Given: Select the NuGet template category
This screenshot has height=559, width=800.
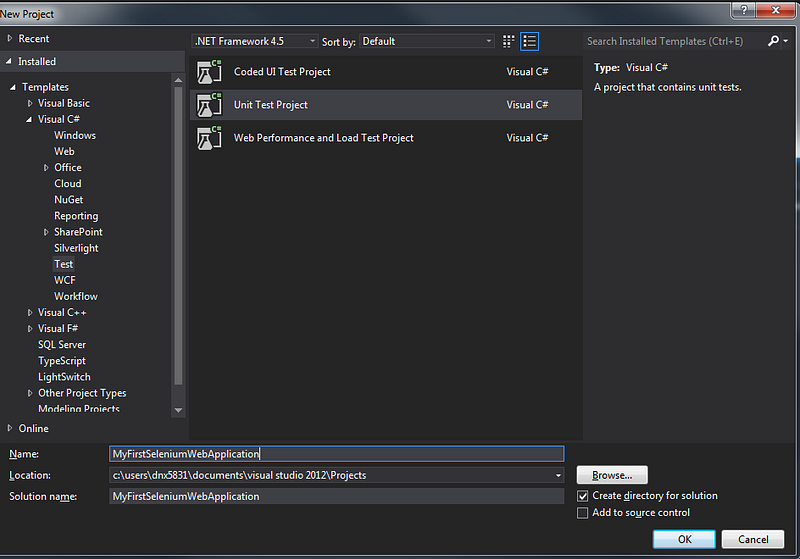Looking at the screenshot, I should point(69,200).
